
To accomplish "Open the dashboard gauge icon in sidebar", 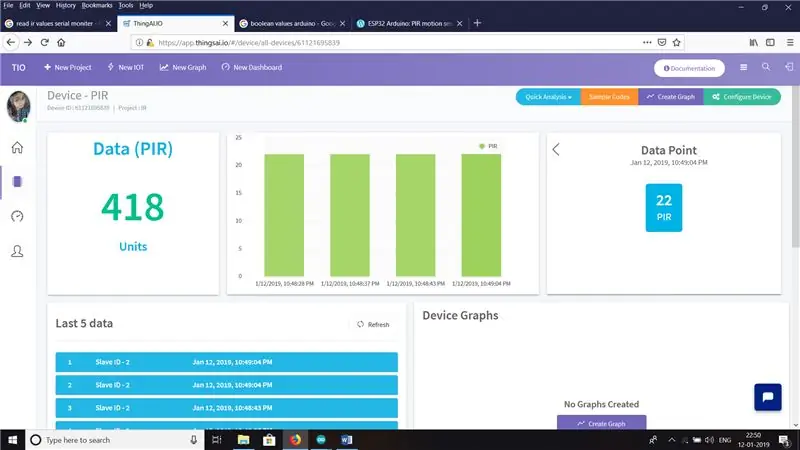I will pos(17,216).
